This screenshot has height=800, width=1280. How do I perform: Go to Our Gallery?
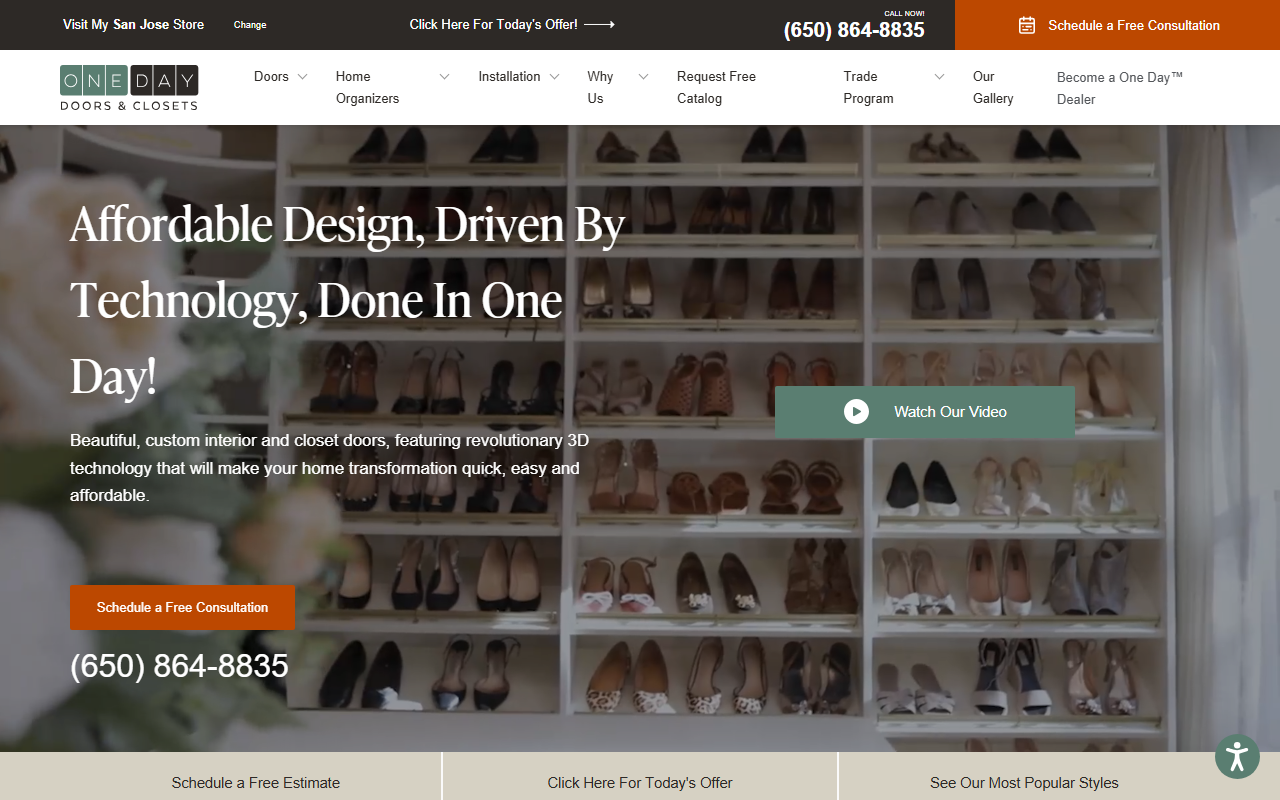click(993, 87)
